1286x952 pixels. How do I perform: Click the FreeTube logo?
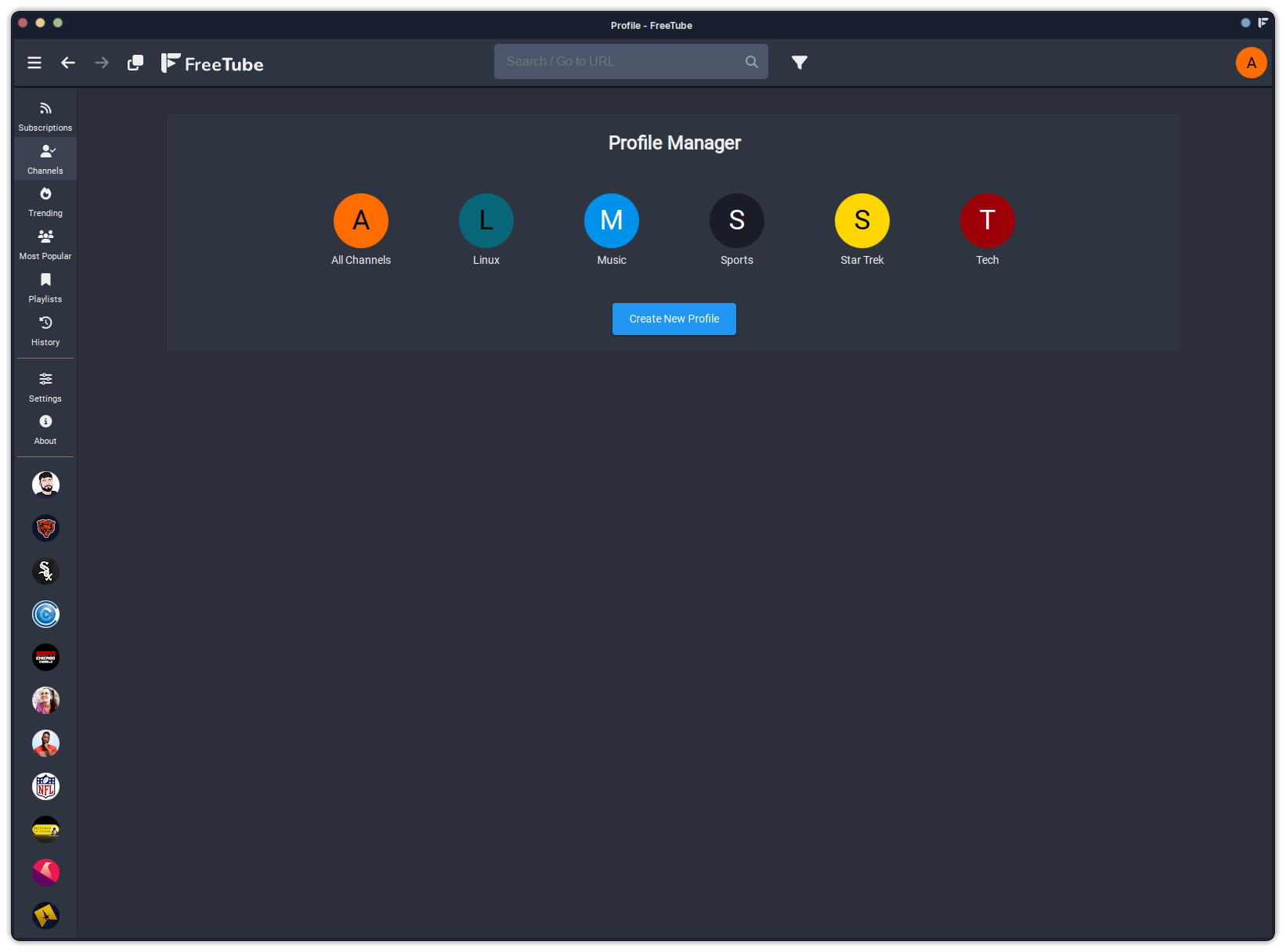(x=212, y=63)
